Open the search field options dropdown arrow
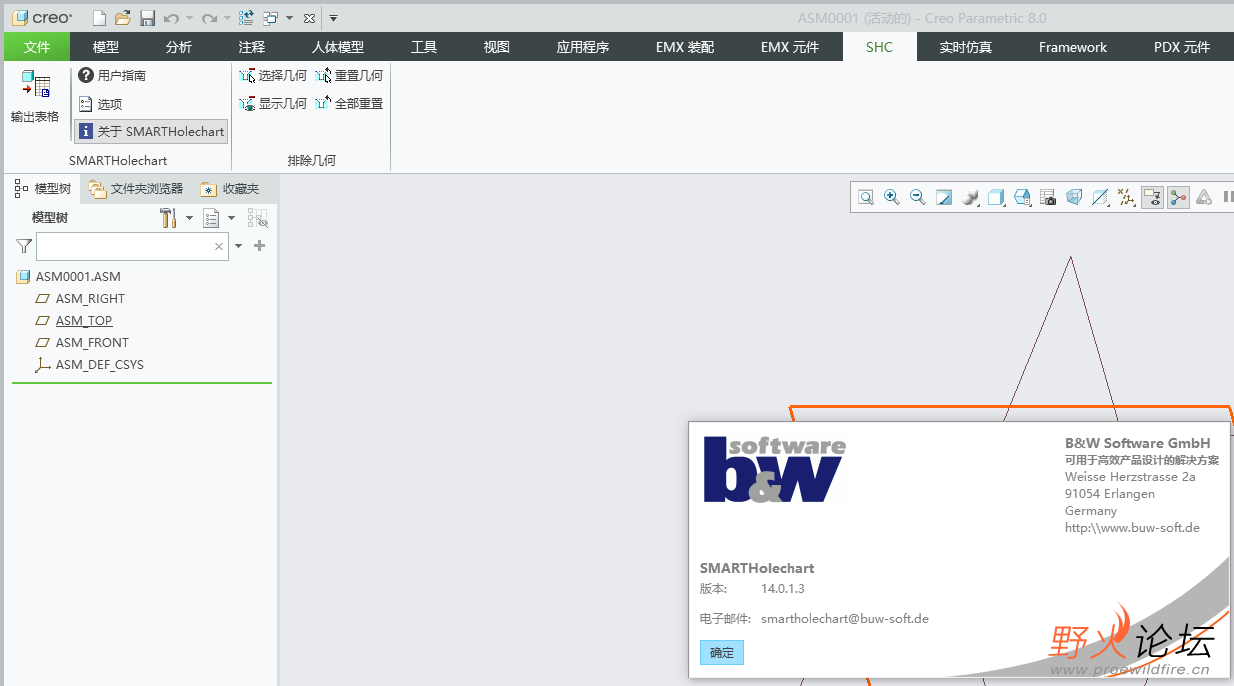Viewport: 1234px width, 686px height. pos(238,246)
